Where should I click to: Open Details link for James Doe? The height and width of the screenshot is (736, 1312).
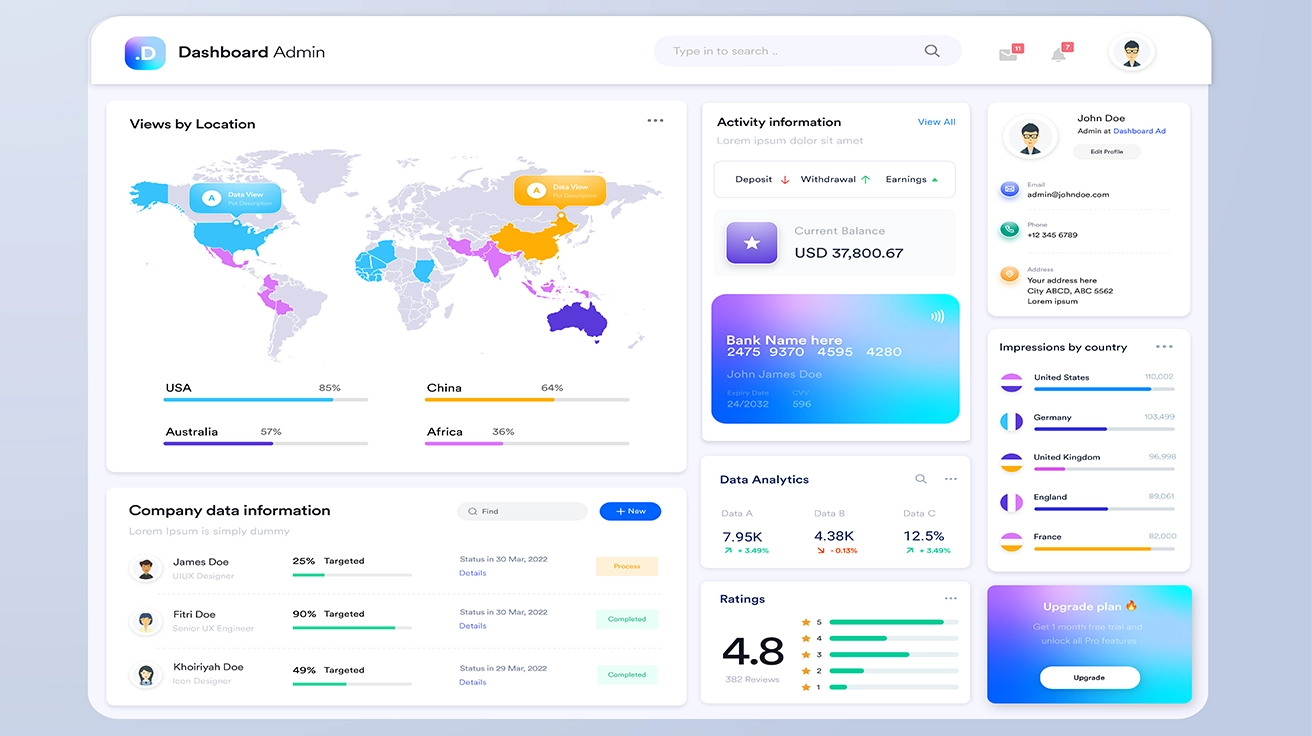[473, 573]
